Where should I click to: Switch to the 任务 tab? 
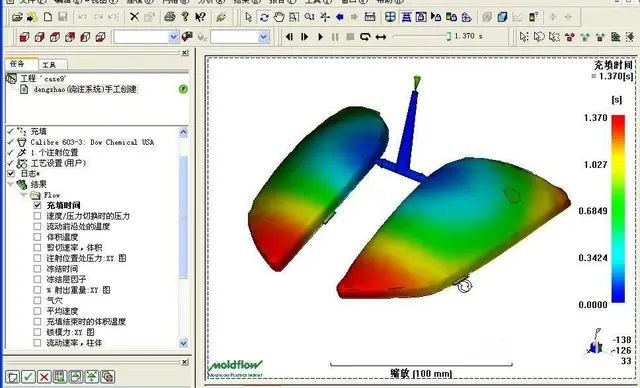[21, 64]
